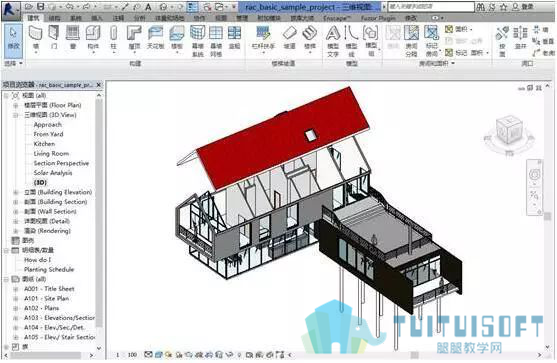Viewport: 557px width, 363px height.
Task: Select the Curtain System tool
Action: (x=198, y=41)
